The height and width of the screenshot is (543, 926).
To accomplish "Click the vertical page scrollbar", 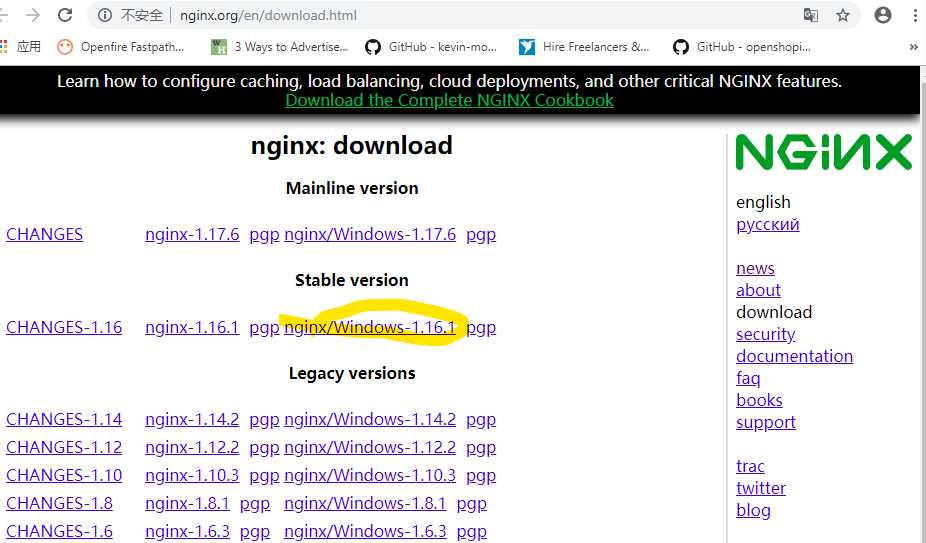I will (x=922, y=304).
